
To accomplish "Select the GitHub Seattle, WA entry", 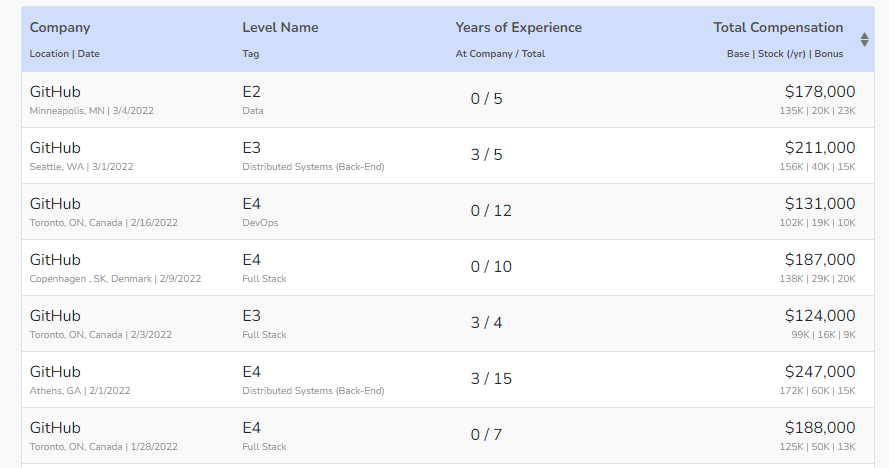I will tap(448, 155).
